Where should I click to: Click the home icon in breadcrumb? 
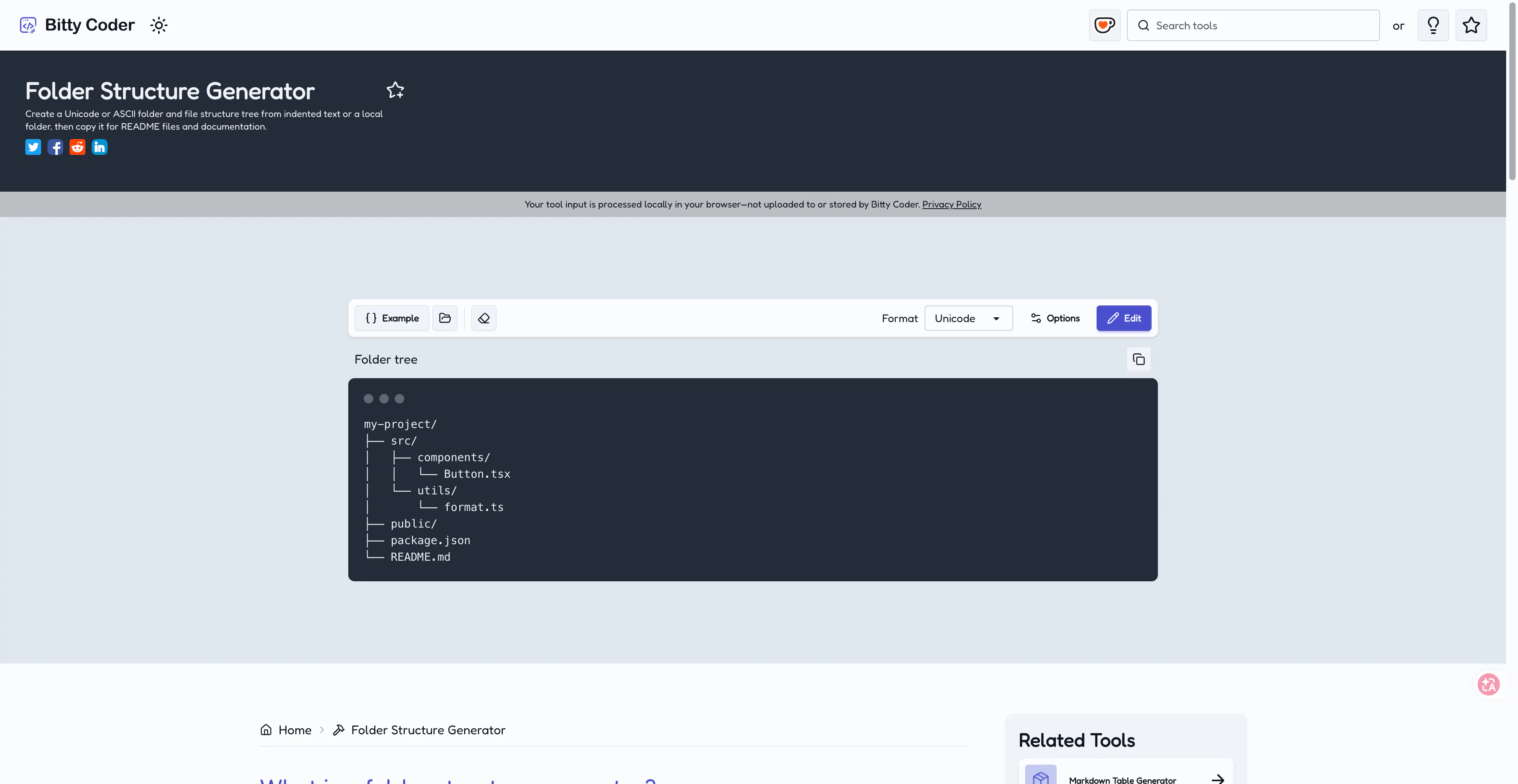pos(266,730)
